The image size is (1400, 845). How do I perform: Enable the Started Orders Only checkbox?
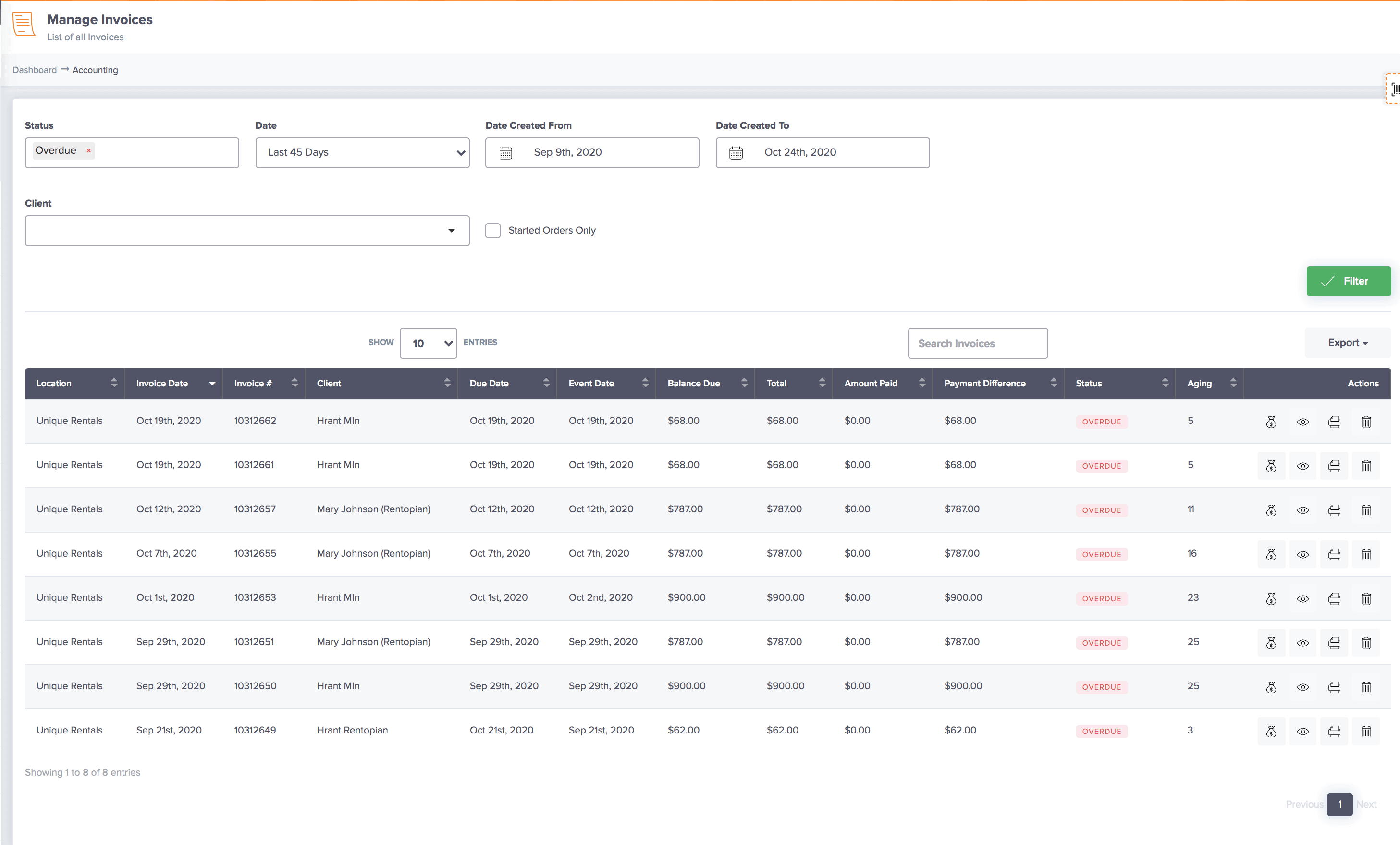coord(492,230)
